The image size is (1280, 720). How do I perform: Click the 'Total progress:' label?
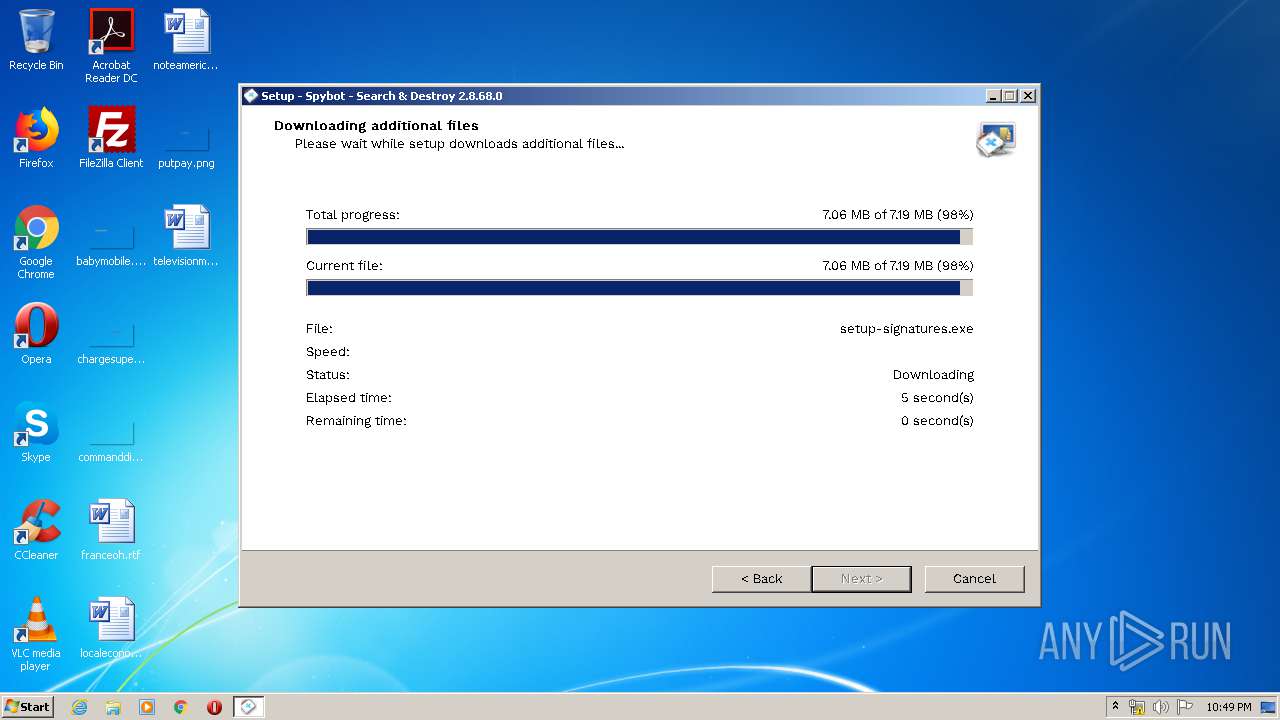(352, 215)
